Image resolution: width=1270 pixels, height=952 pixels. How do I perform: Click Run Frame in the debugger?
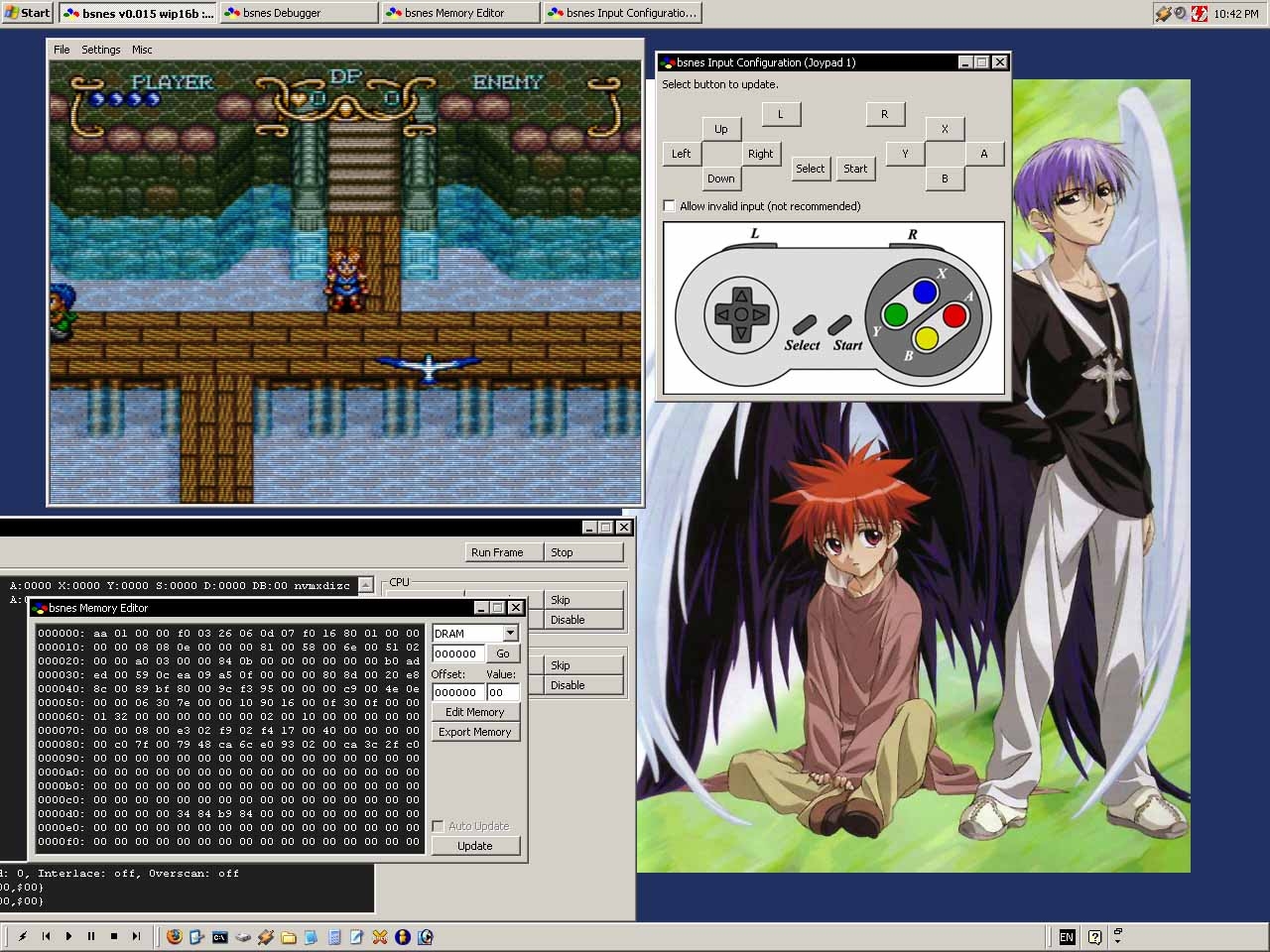(x=504, y=552)
